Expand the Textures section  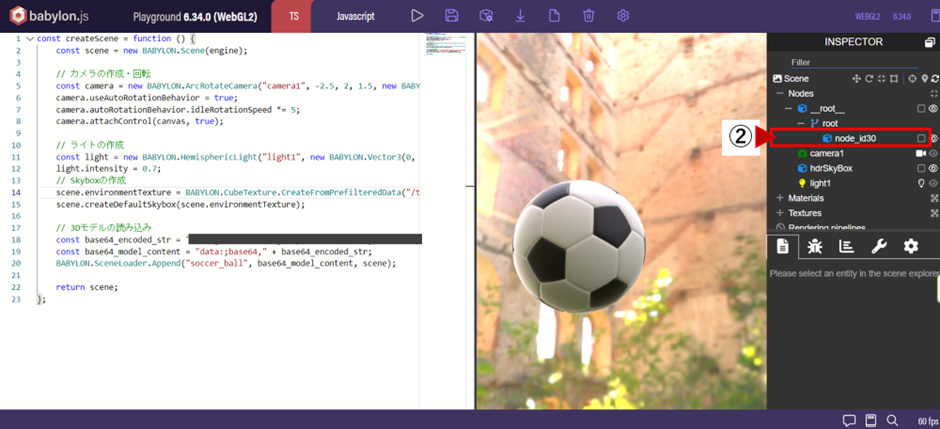pos(780,213)
